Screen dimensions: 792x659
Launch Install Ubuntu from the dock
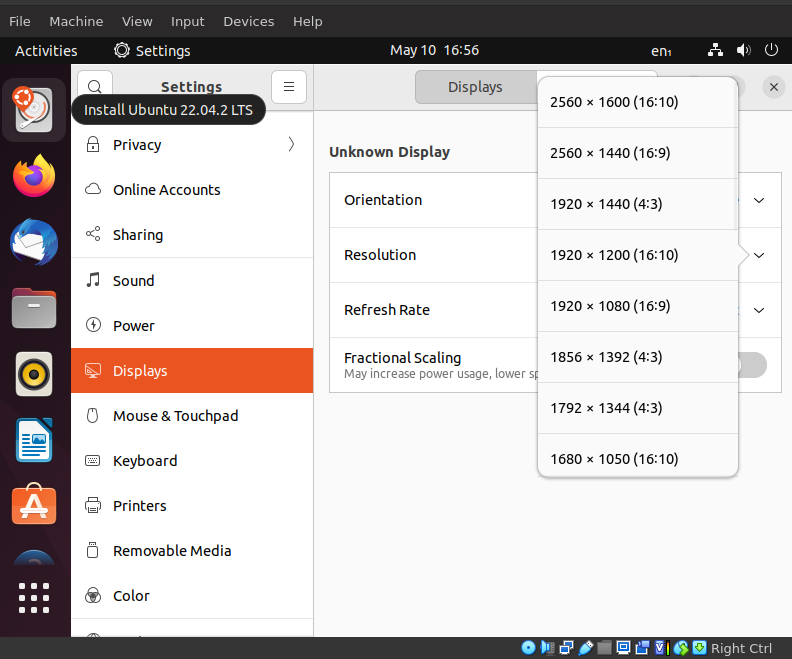[34, 110]
